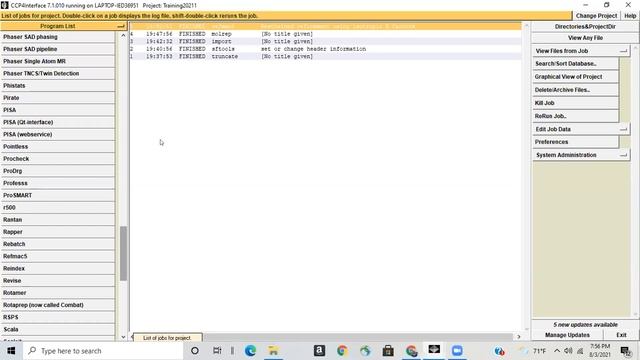Click the Program List scrollbar thumb
The image size is (640, 360).
click(123, 253)
